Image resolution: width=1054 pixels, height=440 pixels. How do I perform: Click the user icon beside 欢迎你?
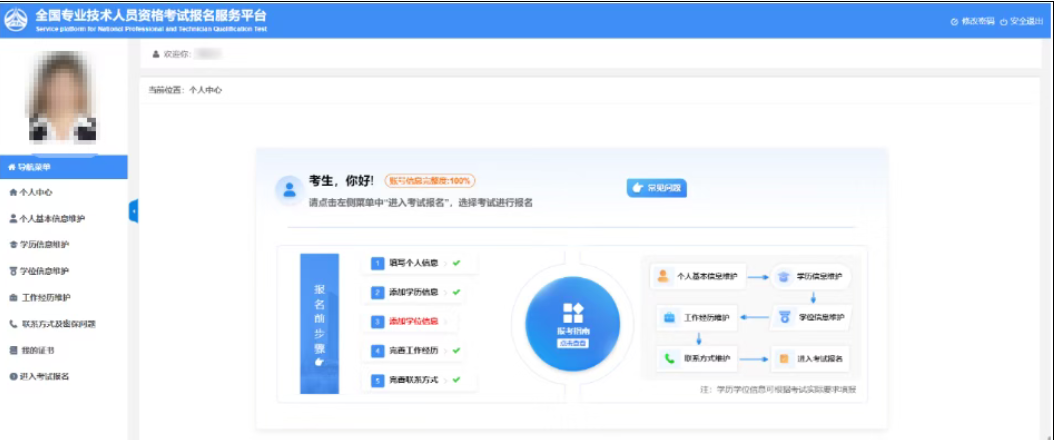[x=156, y=54]
